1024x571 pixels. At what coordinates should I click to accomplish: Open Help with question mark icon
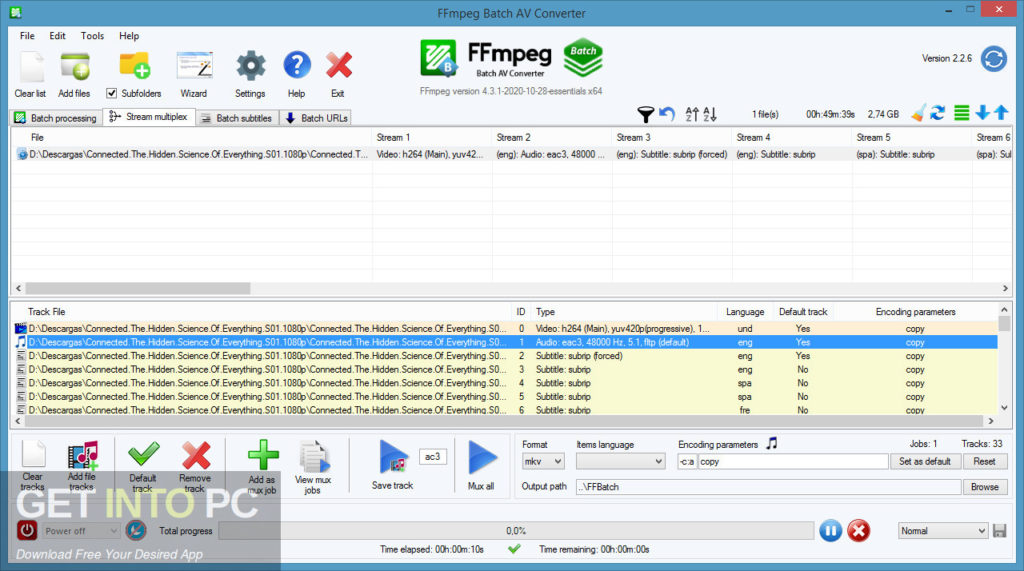pyautogui.click(x=296, y=66)
